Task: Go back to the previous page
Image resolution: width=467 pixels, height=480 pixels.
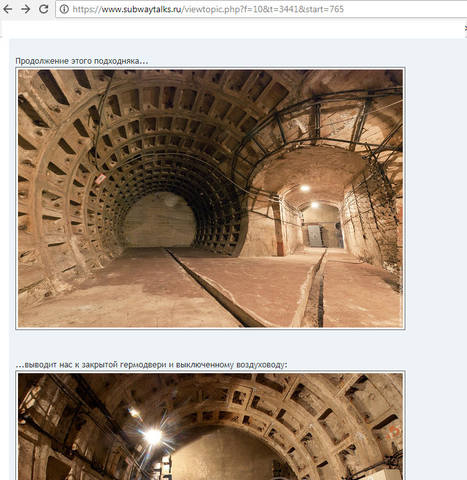Action: (x=7, y=9)
